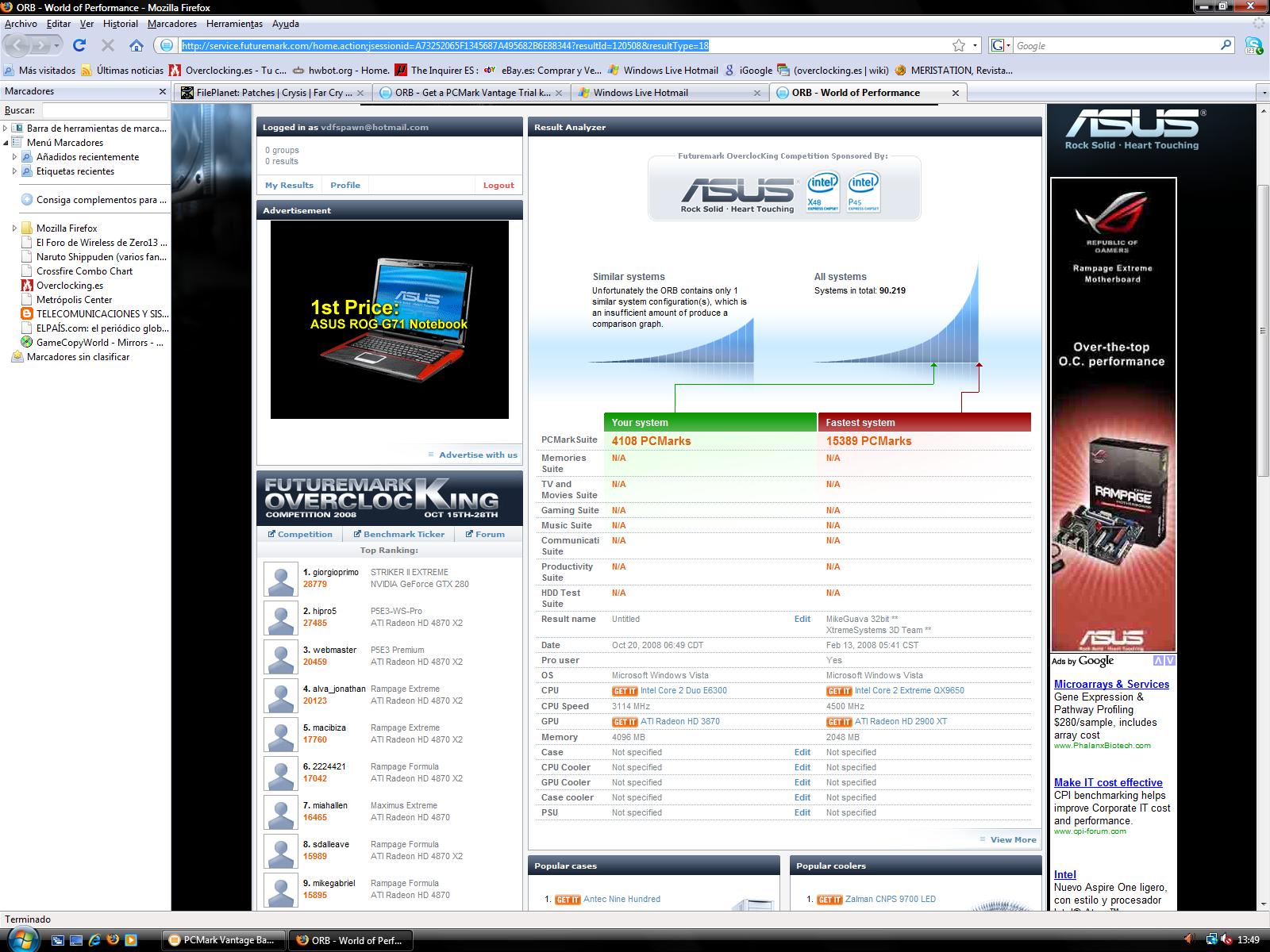1270x952 pixels.
Task: Go back with the browser Back arrow
Action: tap(19, 45)
